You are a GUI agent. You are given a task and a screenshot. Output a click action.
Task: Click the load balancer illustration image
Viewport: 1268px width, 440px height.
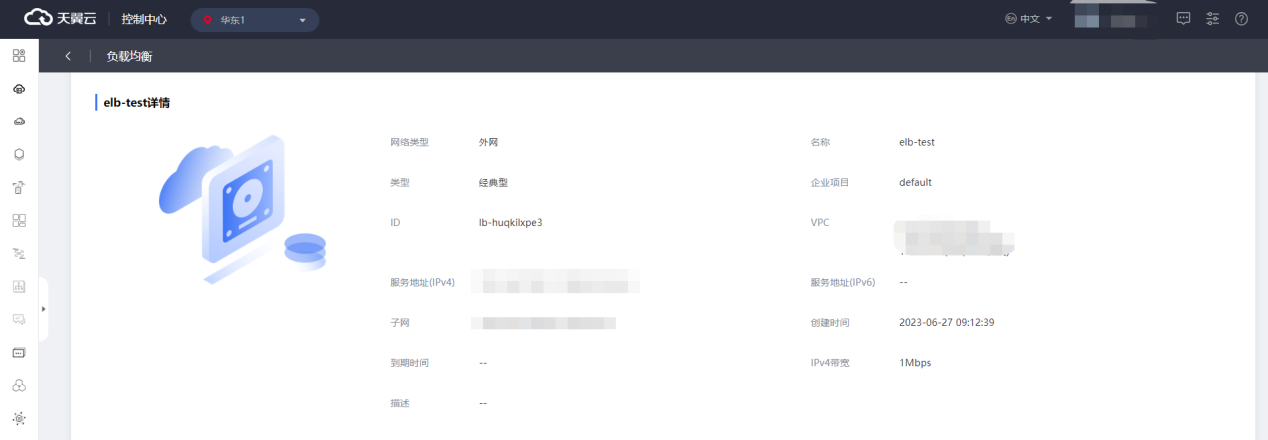(243, 210)
